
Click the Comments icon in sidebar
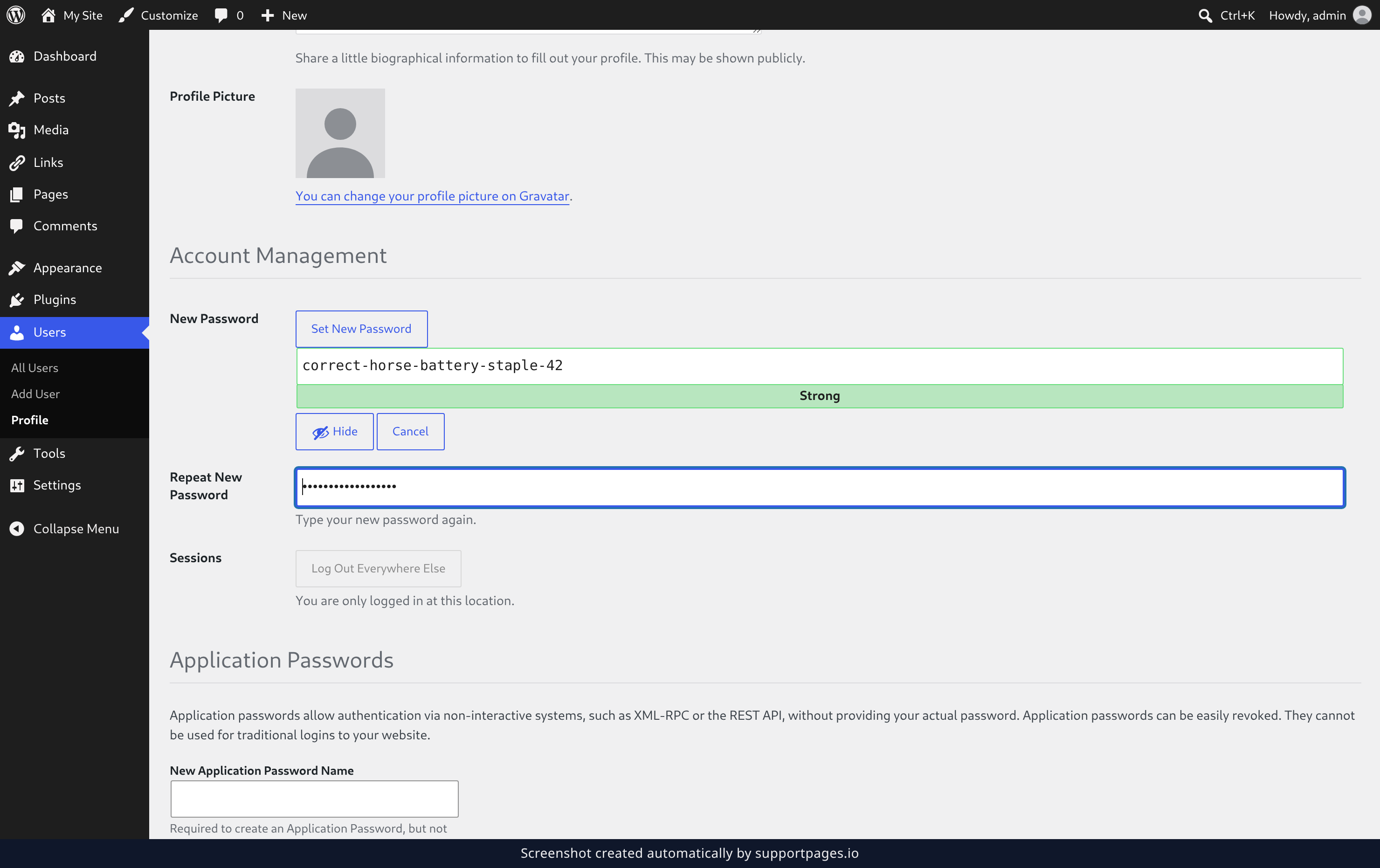pos(17,226)
